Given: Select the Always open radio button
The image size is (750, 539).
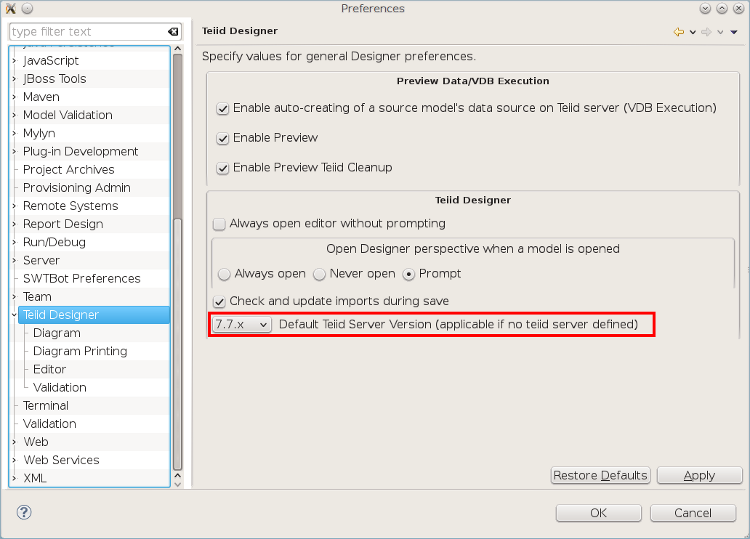Looking at the screenshot, I should (x=224, y=274).
